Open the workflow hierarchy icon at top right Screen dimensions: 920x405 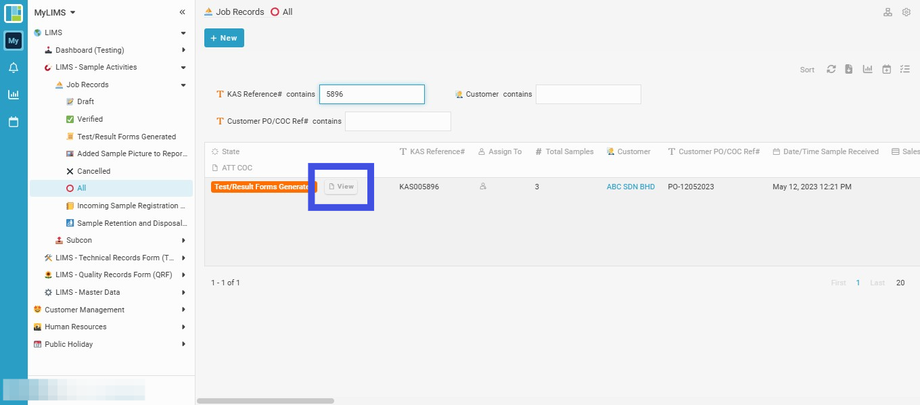[888, 12]
